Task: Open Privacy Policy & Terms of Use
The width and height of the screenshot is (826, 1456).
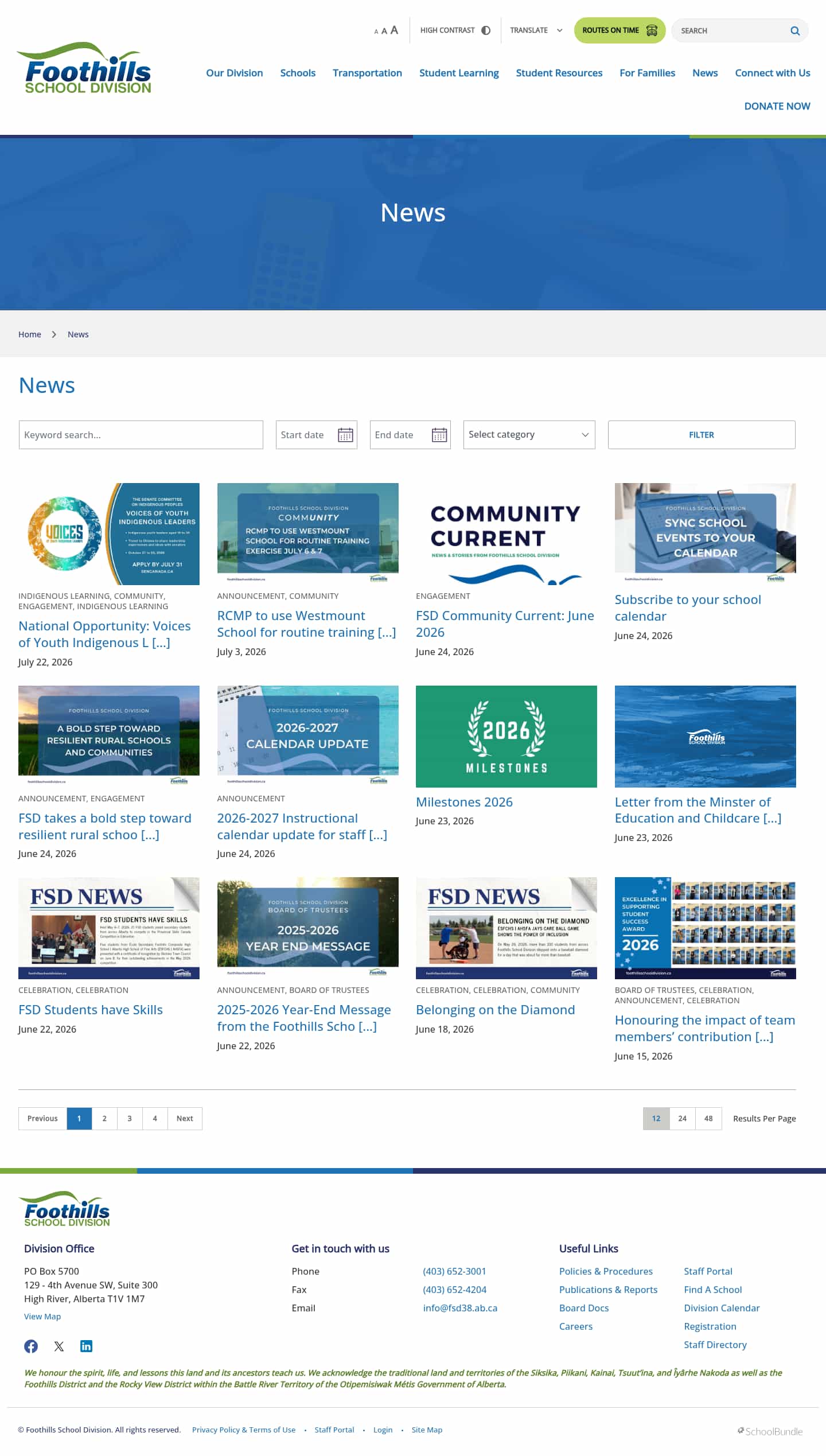Action: (244, 1430)
